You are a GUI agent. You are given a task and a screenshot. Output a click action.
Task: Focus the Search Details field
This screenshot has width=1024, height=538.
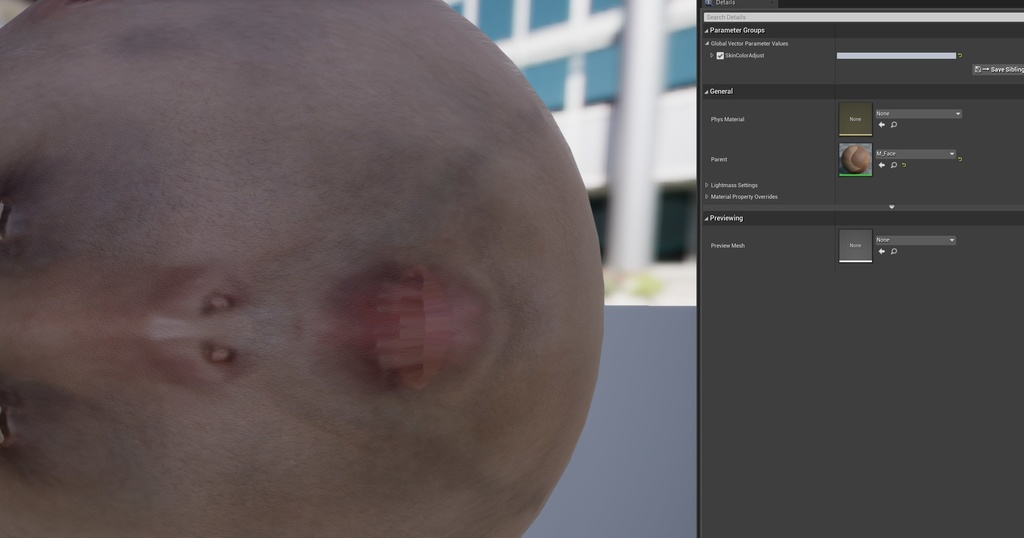[x=863, y=17]
